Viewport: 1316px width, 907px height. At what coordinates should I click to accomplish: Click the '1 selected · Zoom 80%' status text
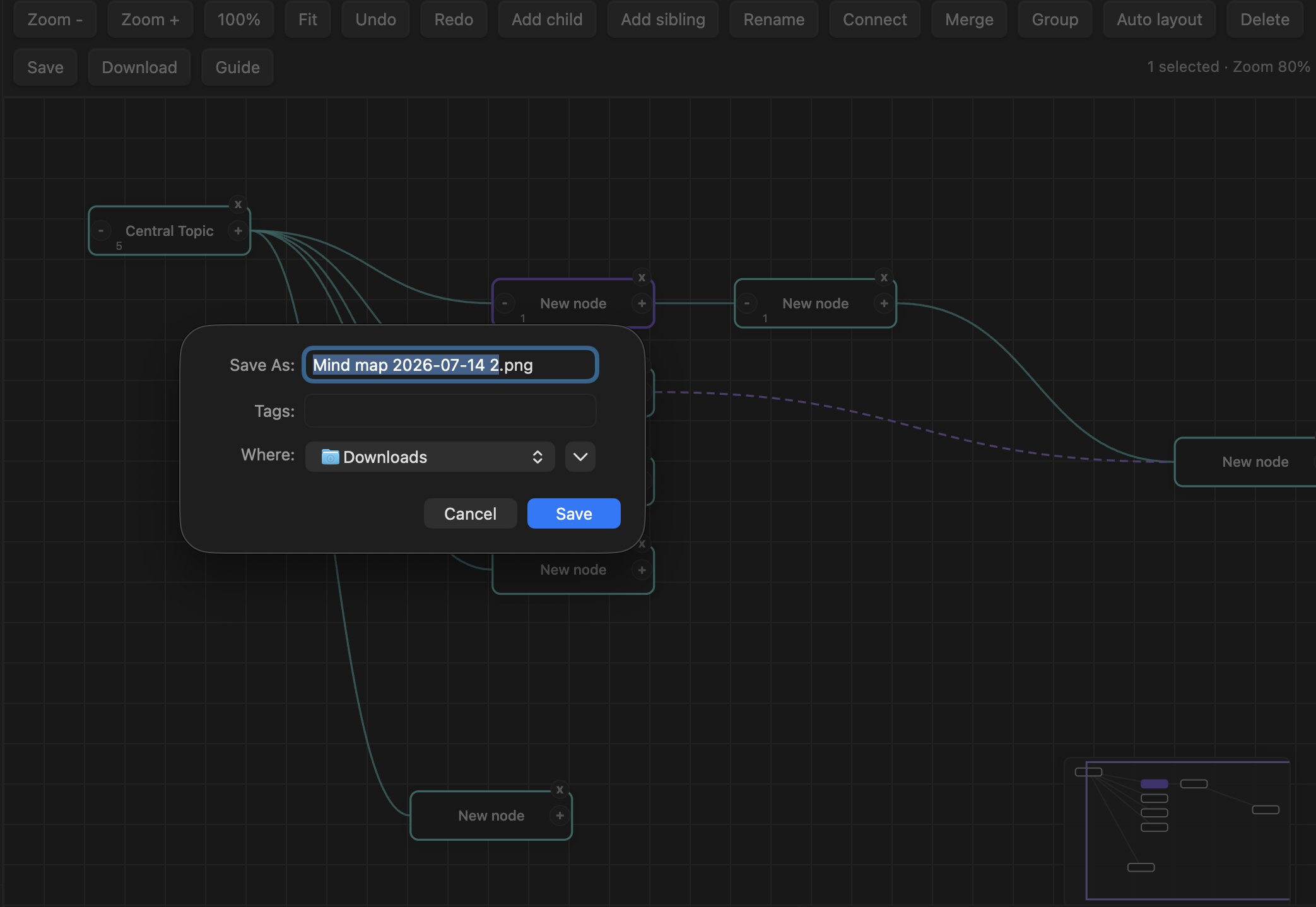[1228, 67]
